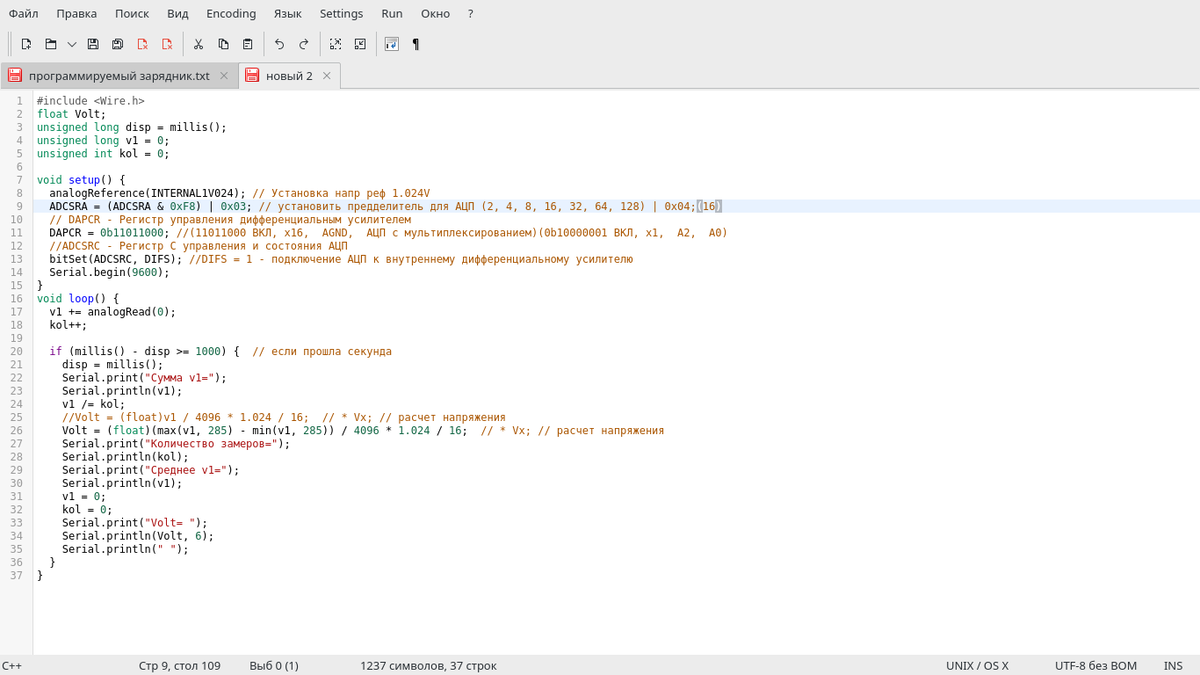This screenshot has width=1200, height=675.
Task: Open the Run menu
Action: coord(392,13)
